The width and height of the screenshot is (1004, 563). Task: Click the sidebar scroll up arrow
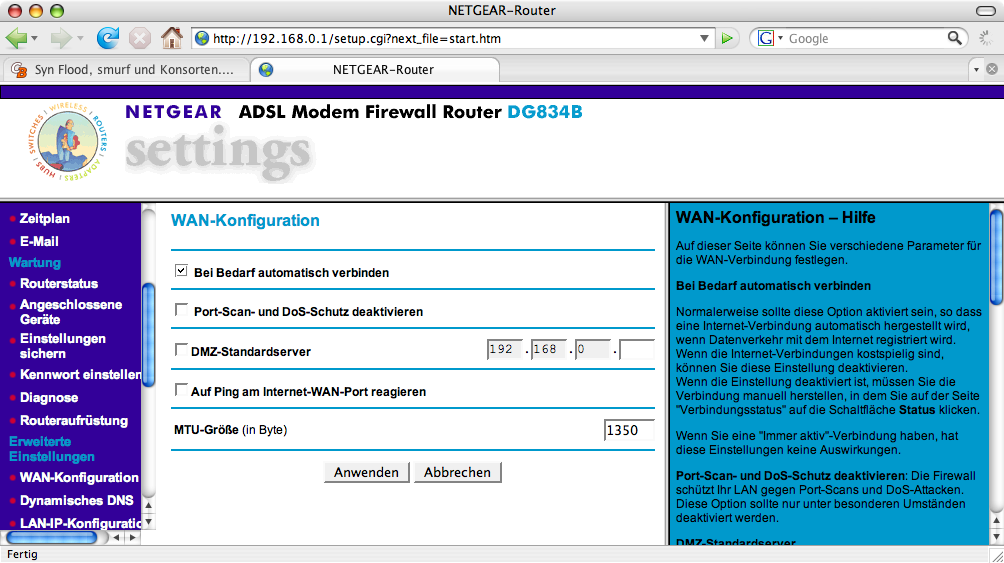tap(149, 506)
